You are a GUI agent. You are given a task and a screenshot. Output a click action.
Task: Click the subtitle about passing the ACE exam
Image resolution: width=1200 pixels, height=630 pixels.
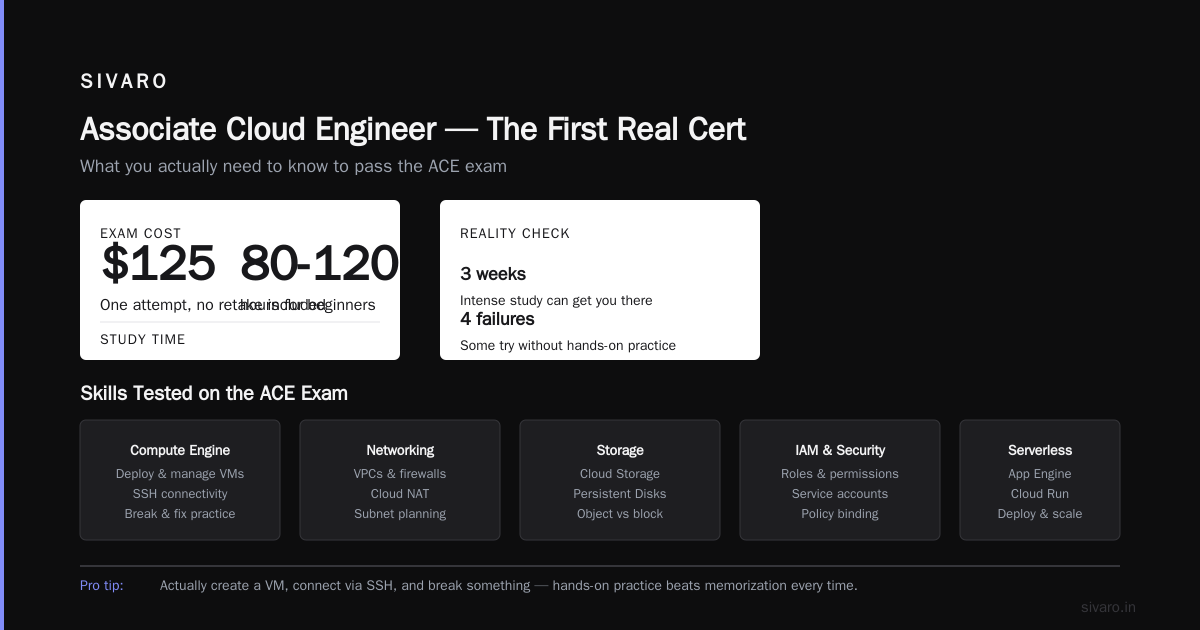coord(293,166)
